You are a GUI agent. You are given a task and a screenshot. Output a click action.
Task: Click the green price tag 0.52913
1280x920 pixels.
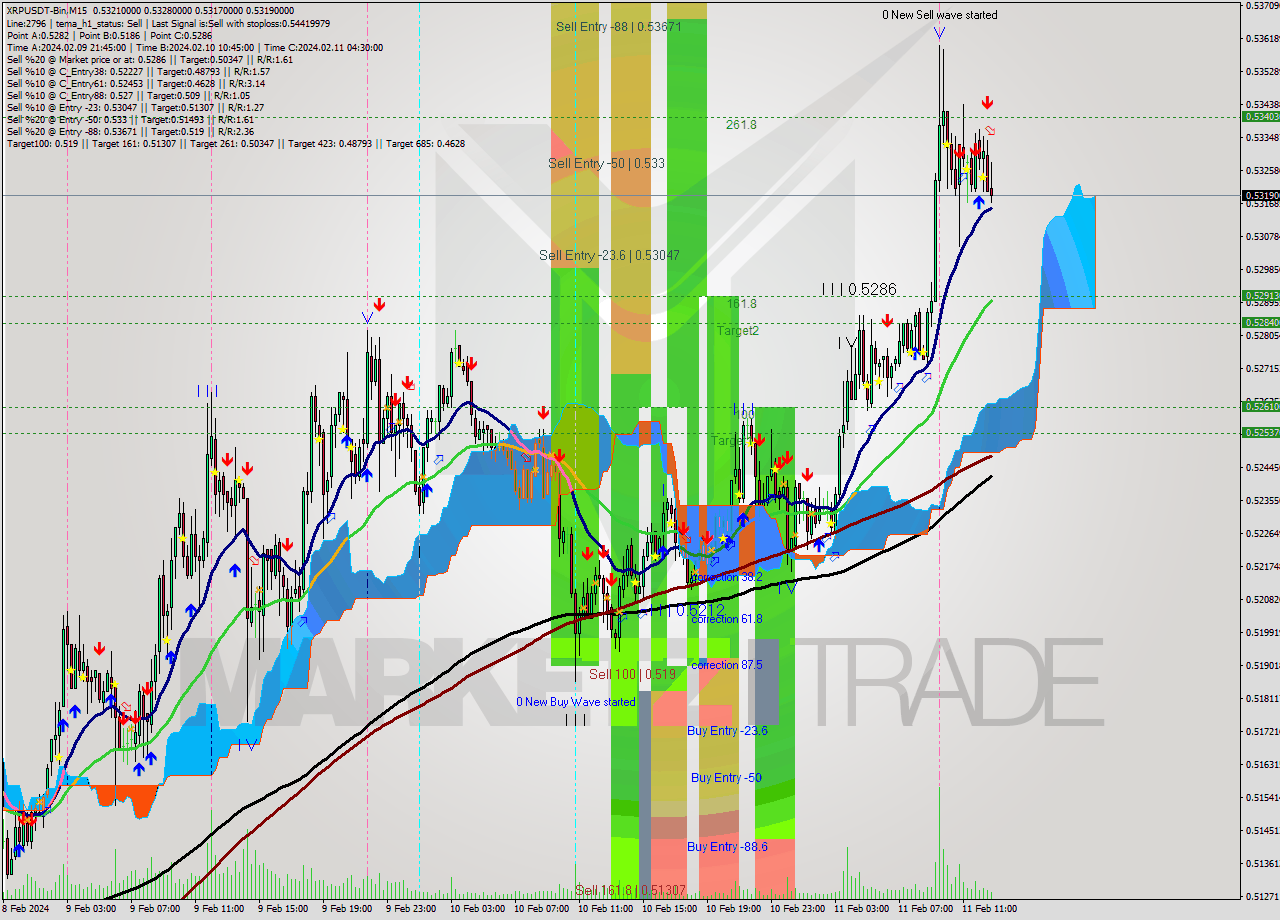click(x=1260, y=296)
